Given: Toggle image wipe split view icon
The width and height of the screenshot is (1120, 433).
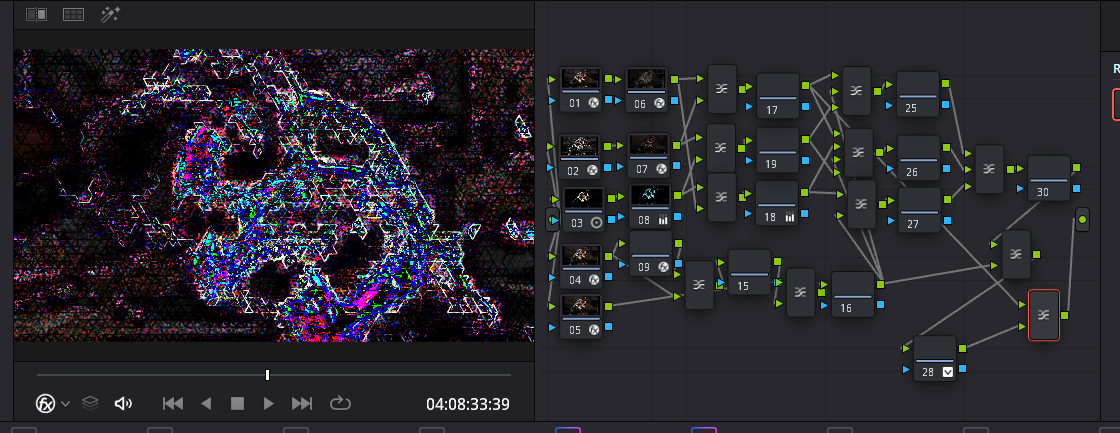Looking at the screenshot, I should point(37,15).
